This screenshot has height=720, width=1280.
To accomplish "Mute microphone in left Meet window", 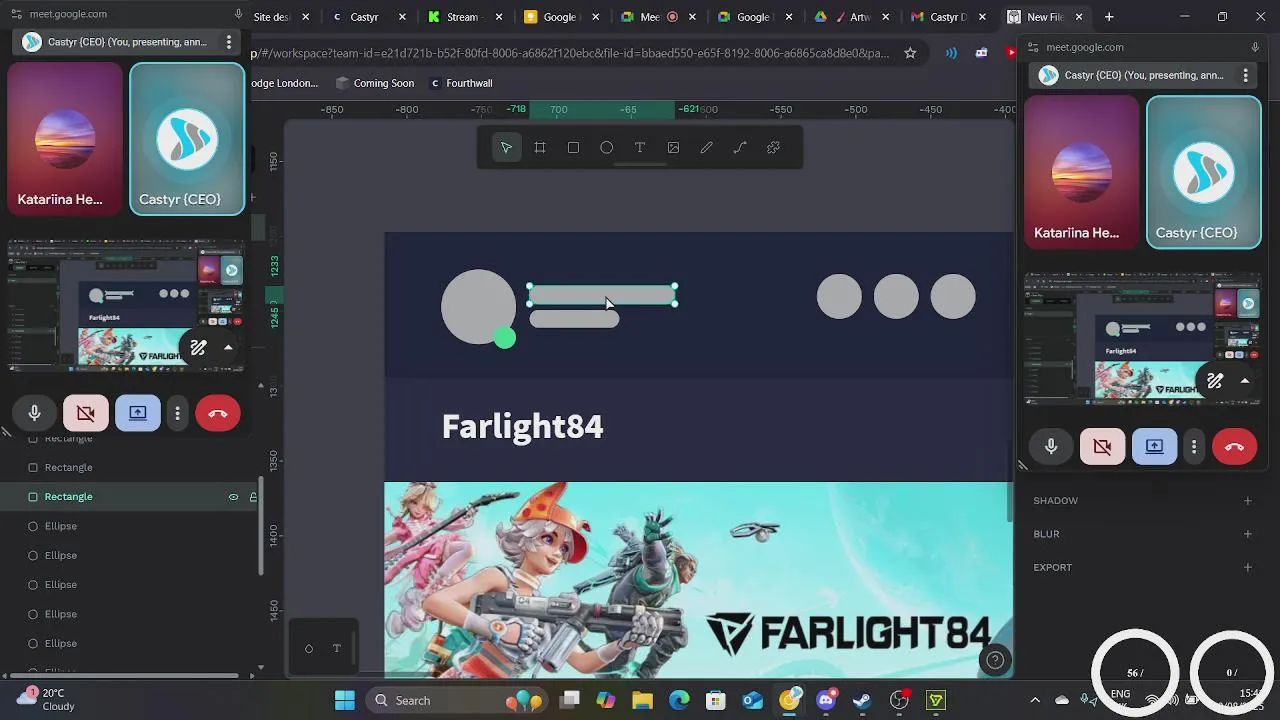I will [x=34, y=413].
